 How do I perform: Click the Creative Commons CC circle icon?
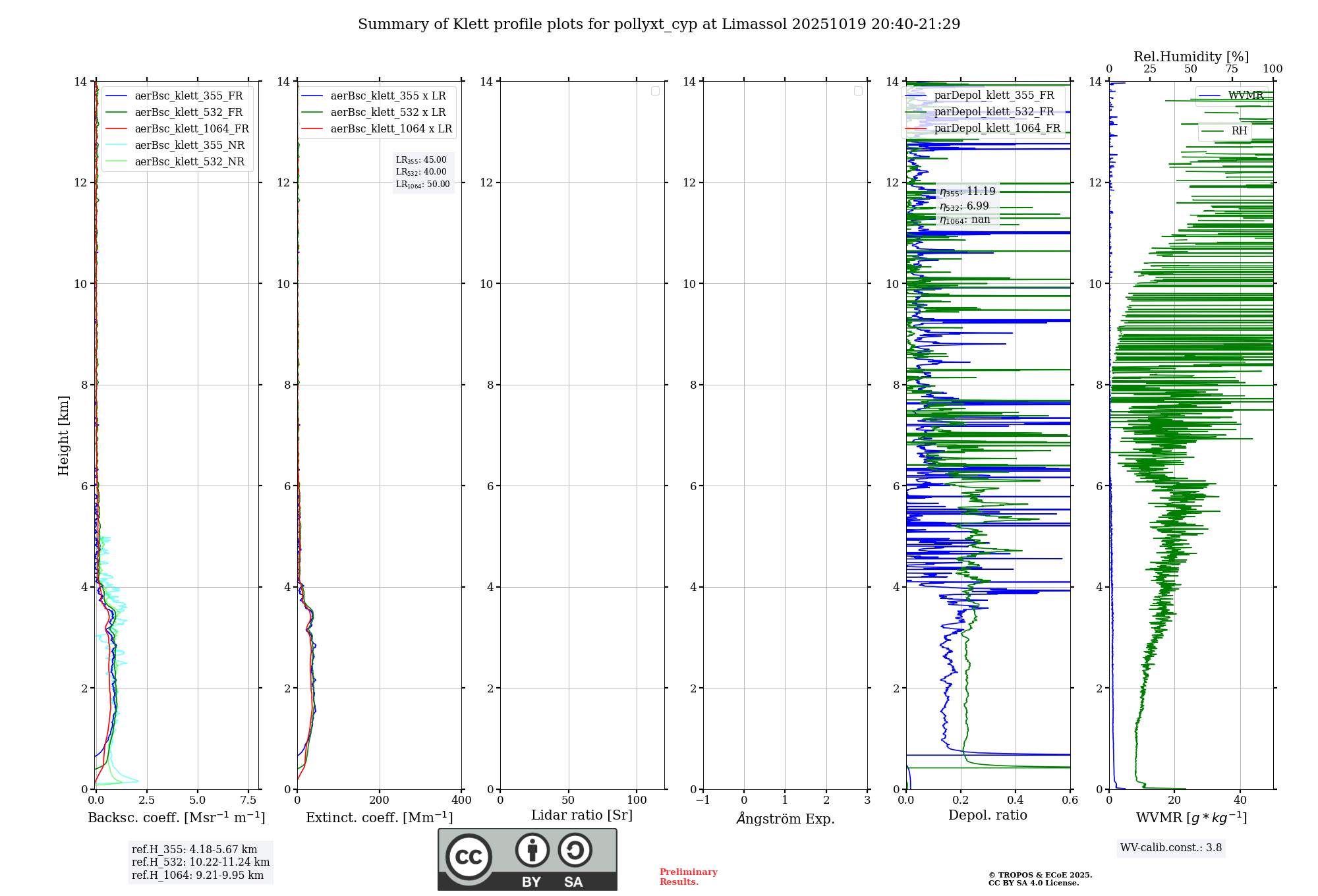point(469,856)
